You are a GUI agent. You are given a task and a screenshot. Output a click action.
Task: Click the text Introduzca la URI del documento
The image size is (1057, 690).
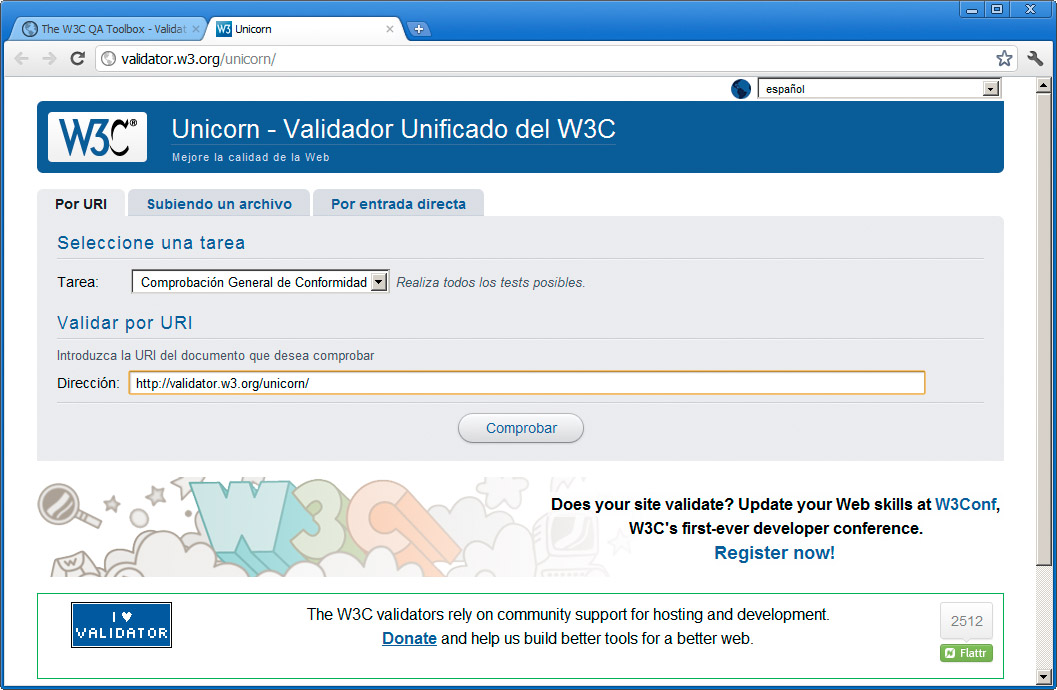216,355
